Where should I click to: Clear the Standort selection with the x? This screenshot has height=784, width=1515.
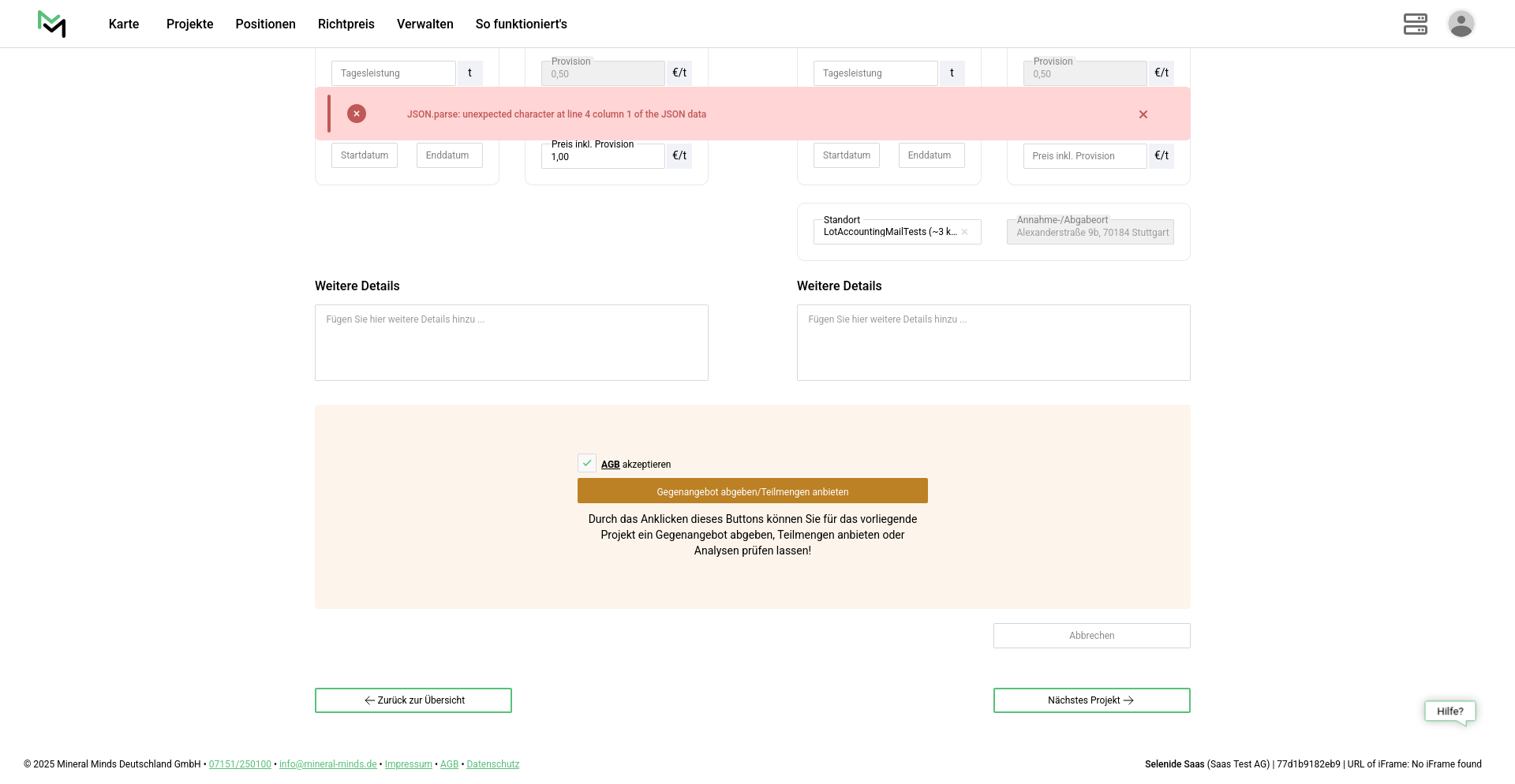tap(964, 232)
